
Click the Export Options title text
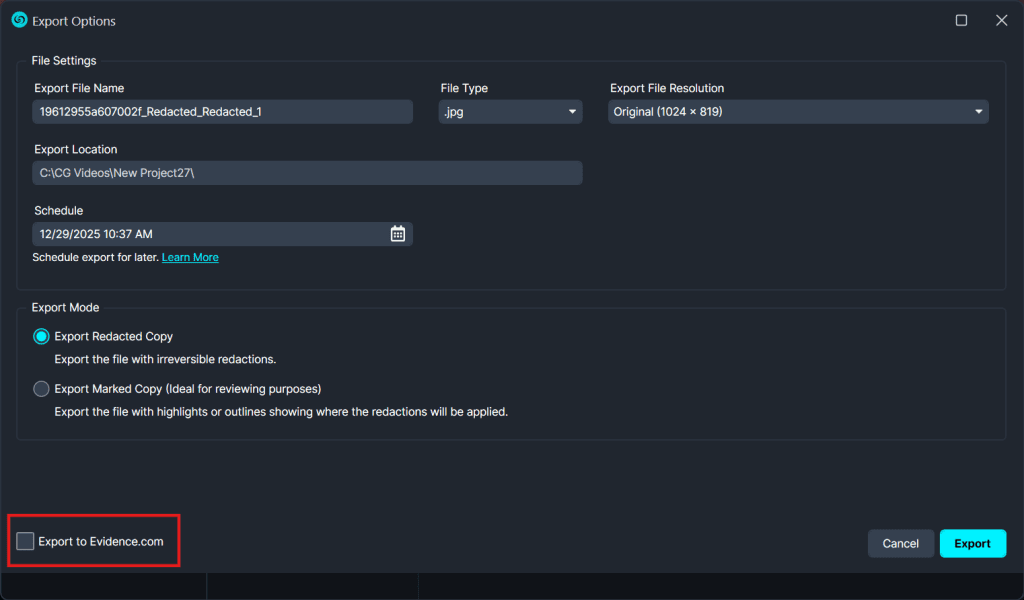74,21
